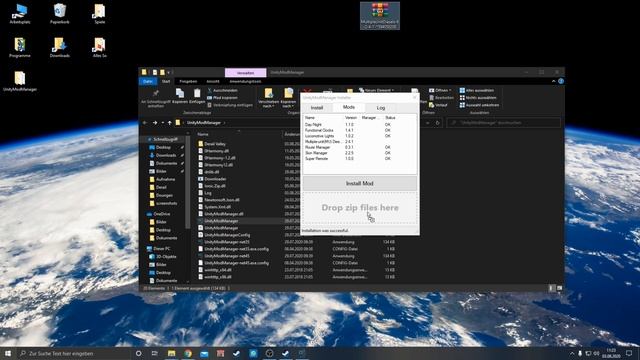The image size is (640, 360).
Task: Open the Explorer help icon
Action: pyautogui.click(x=561, y=82)
